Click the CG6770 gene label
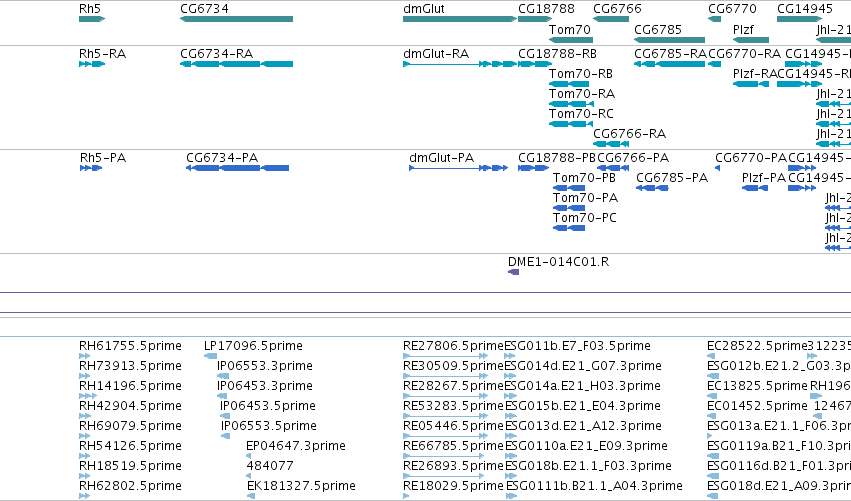This screenshot has width=851, height=501. tap(732, 9)
